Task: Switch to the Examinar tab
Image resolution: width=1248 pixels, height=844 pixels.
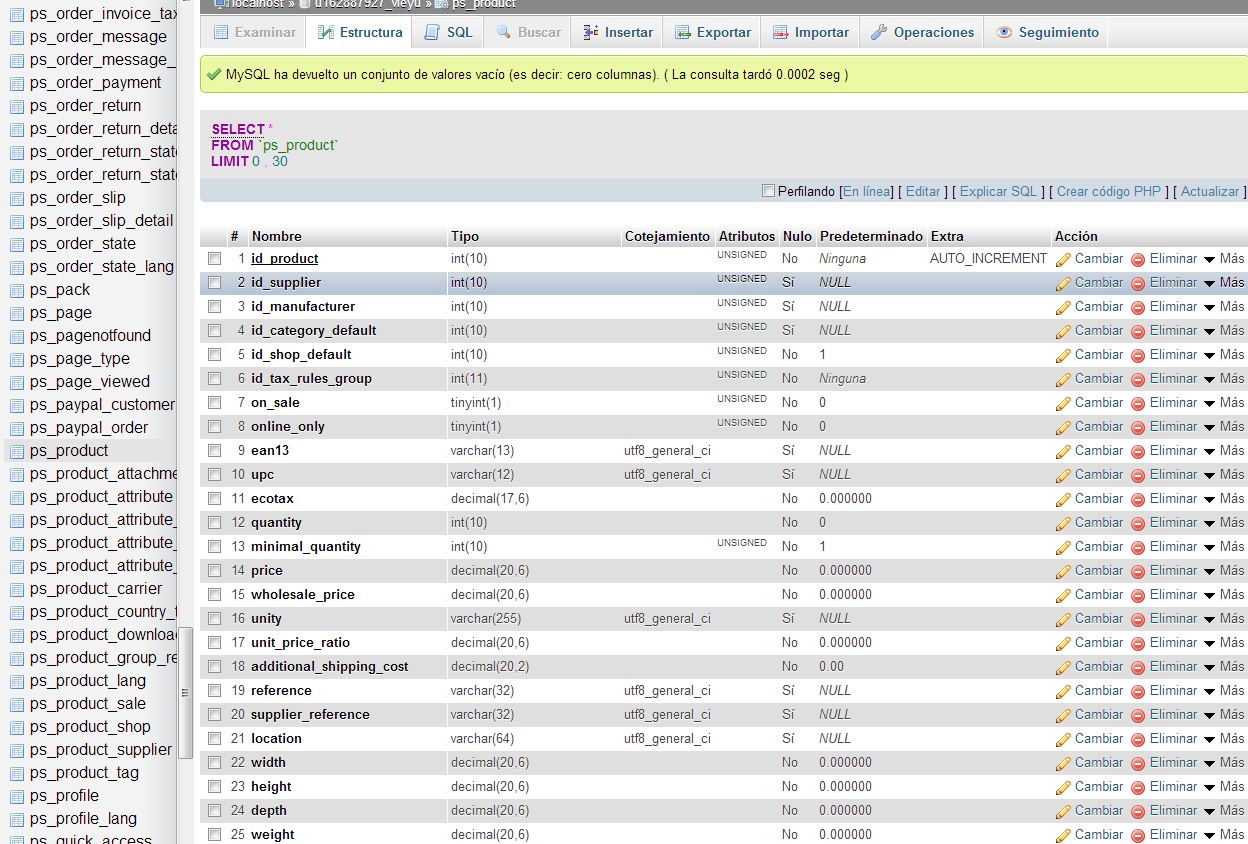Action: coord(254,32)
